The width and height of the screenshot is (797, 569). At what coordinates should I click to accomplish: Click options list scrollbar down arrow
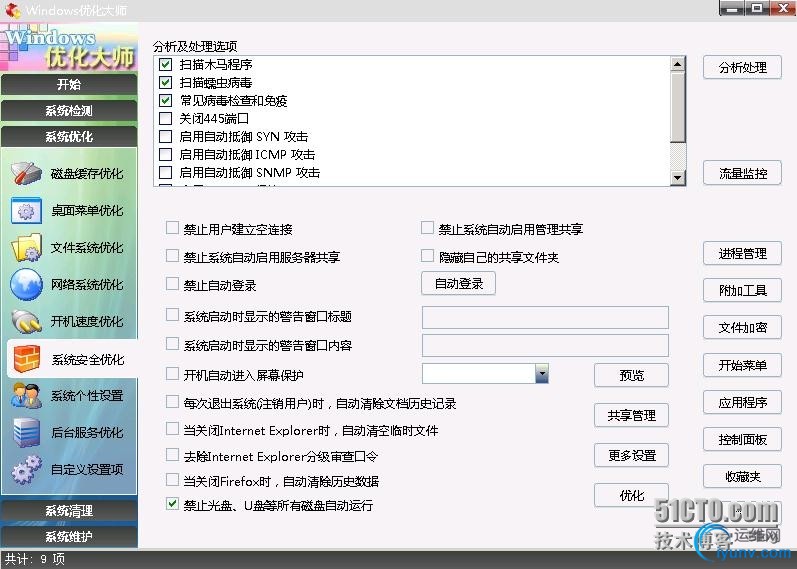678,177
